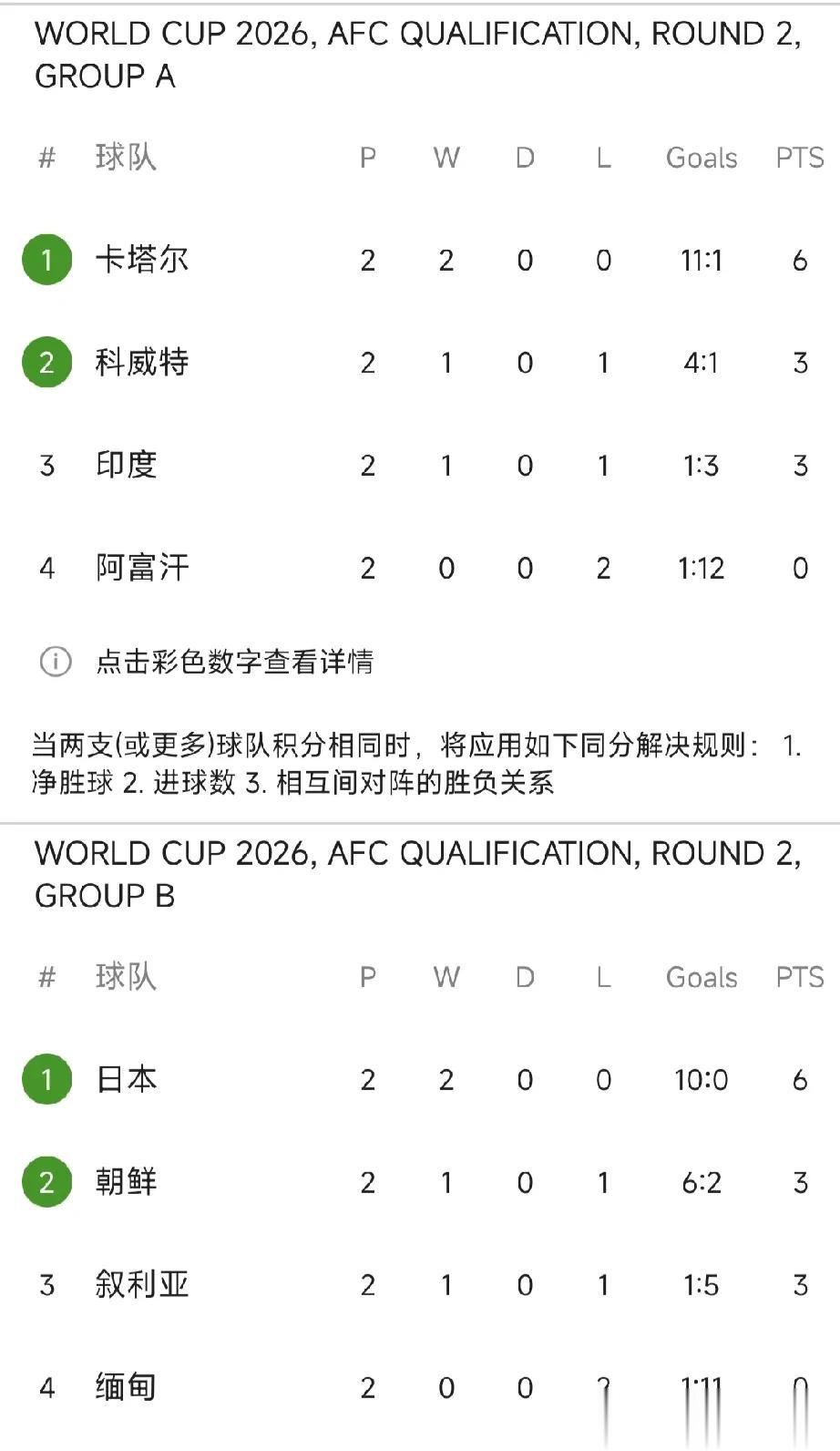Click green rank 1 badge beside 卡塔尔

tap(47, 260)
